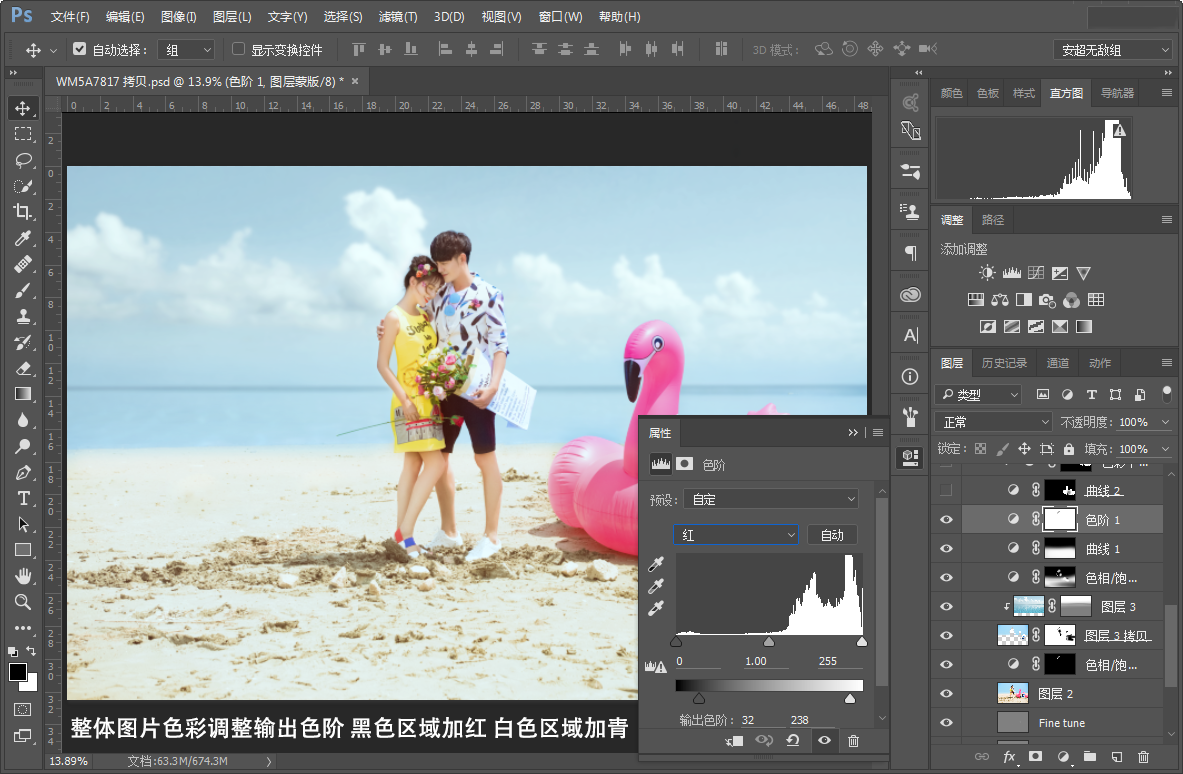Collapse the Properties panel with arrows
This screenshot has height=774, width=1183.
pyautogui.click(x=853, y=432)
